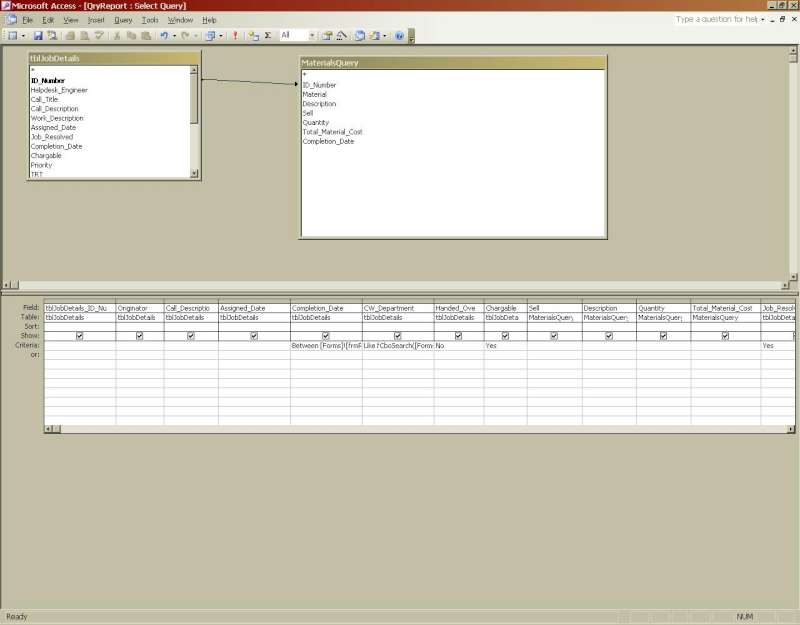Click design grid horizontal scroll right arrow
Viewport: 800px width, 625px height.
pos(791,429)
